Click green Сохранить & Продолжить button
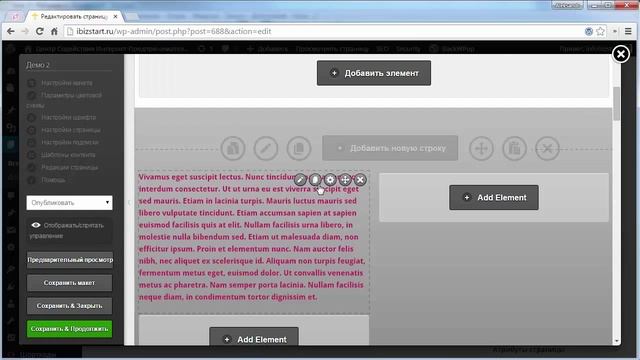The image size is (640, 360). coord(69,329)
